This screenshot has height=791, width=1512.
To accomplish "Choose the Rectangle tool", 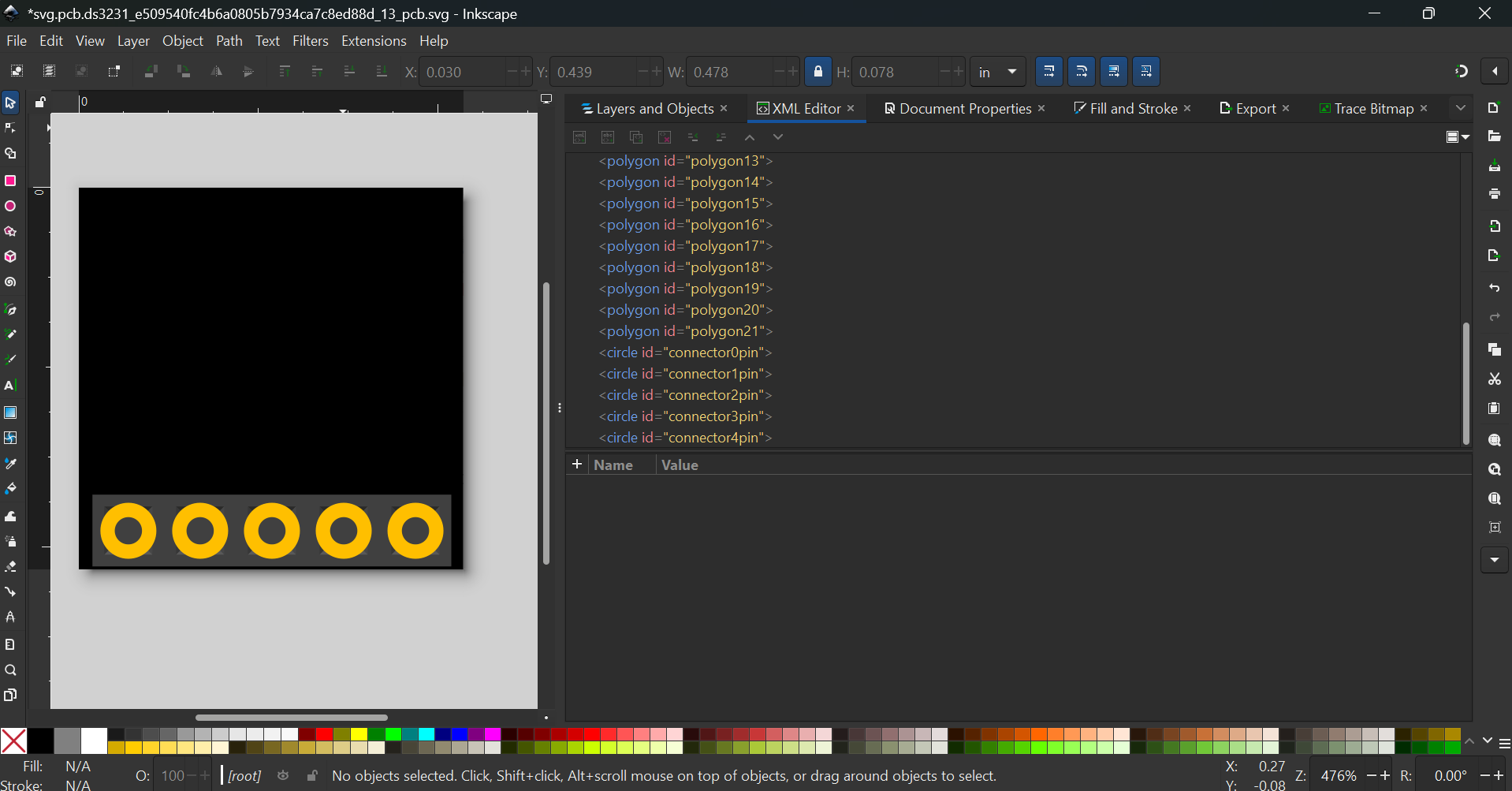I will click(10, 181).
